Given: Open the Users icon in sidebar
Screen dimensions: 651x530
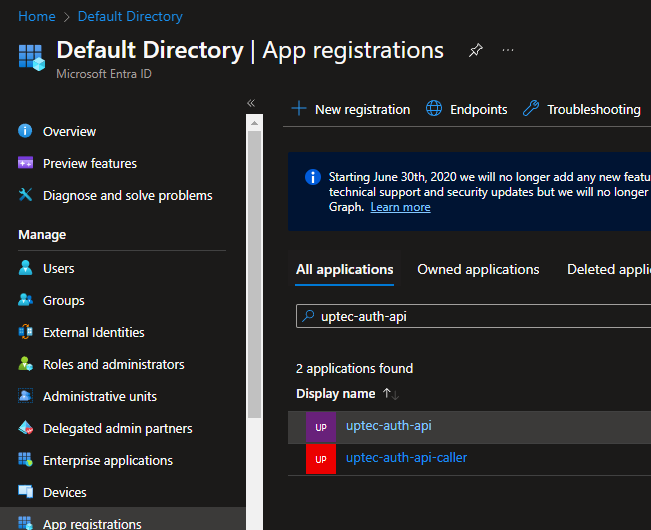Looking at the screenshot, I should 26,268.
